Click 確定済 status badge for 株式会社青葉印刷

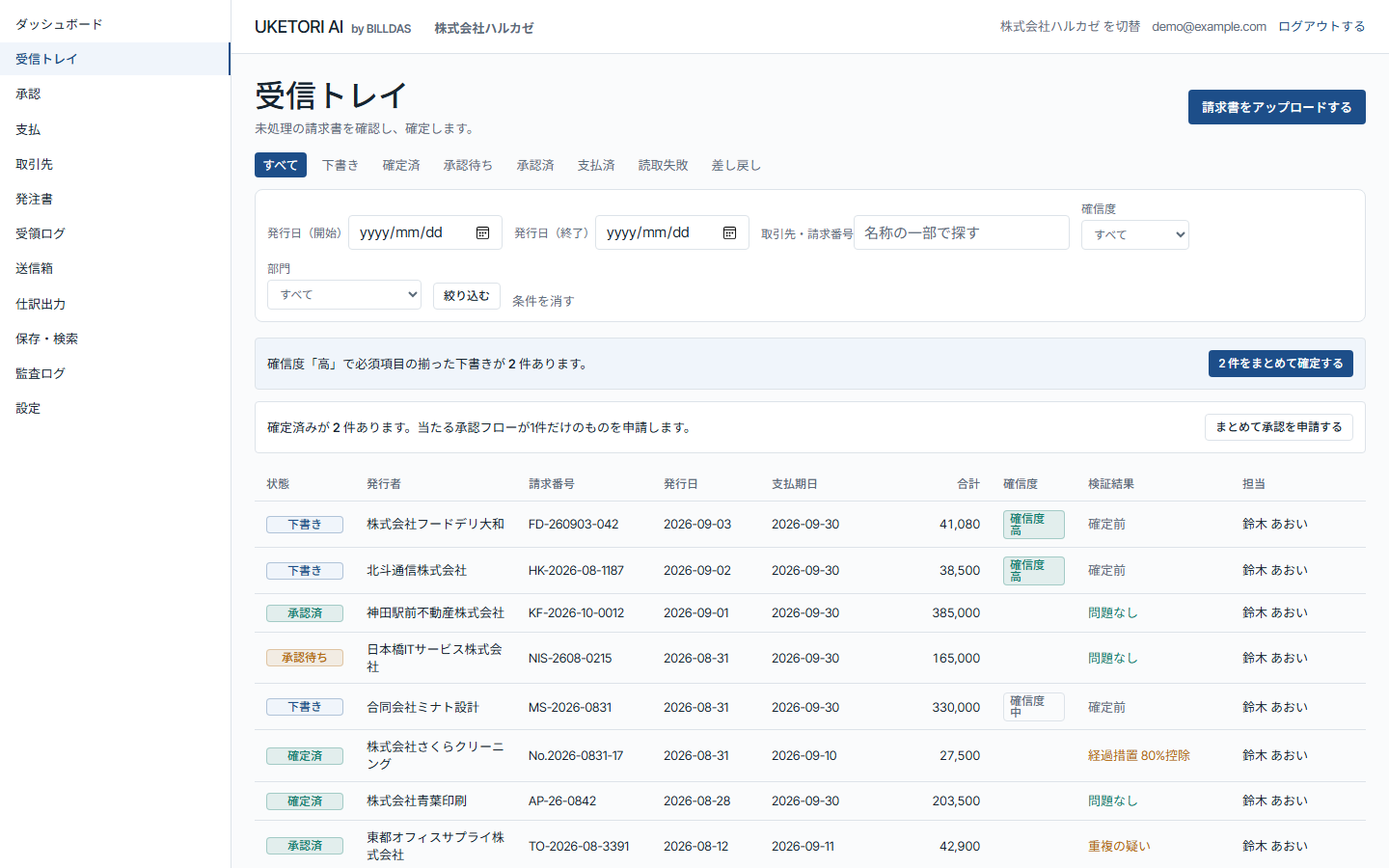pos(305,801)
